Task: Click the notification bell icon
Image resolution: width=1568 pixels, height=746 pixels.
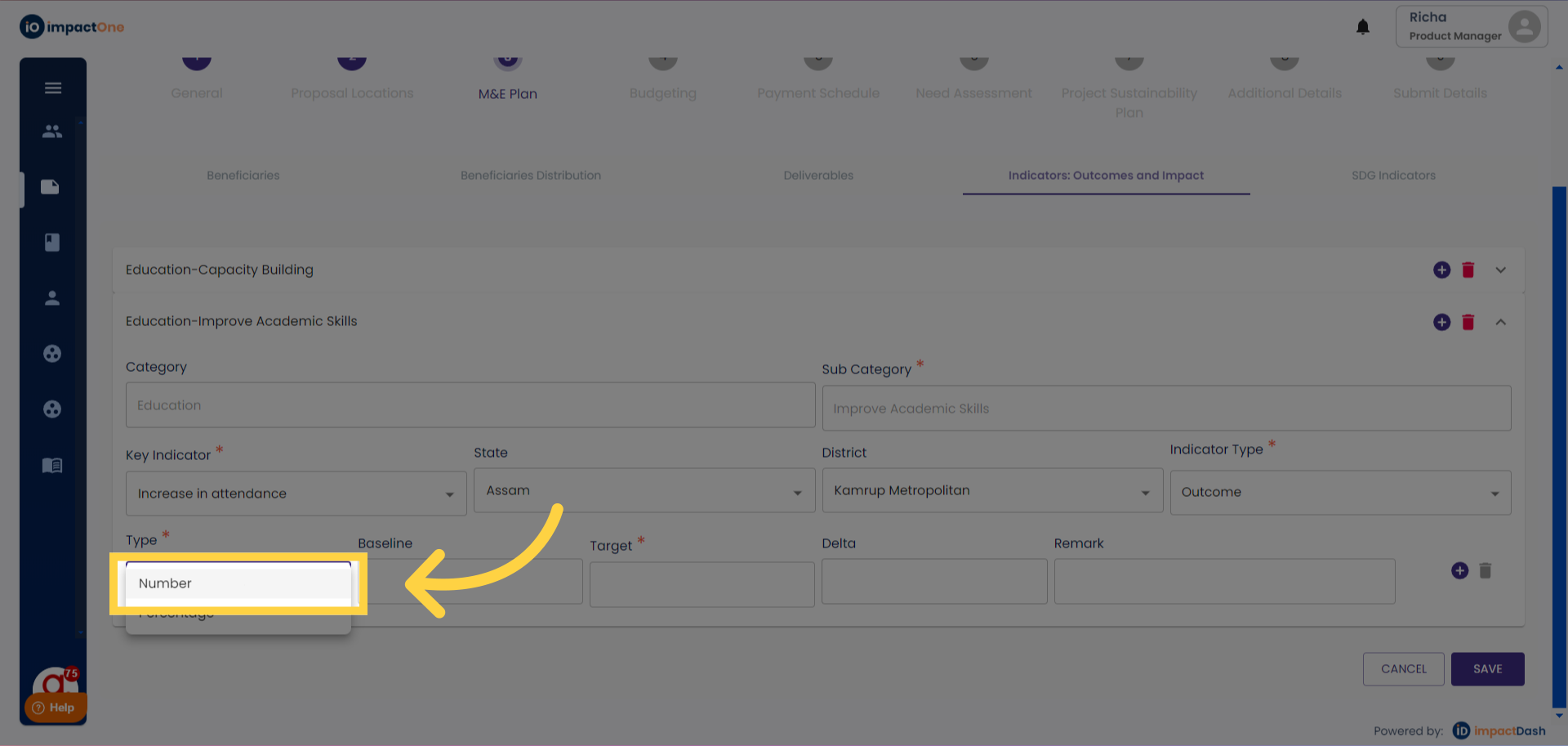Action: click(1362, 27)
